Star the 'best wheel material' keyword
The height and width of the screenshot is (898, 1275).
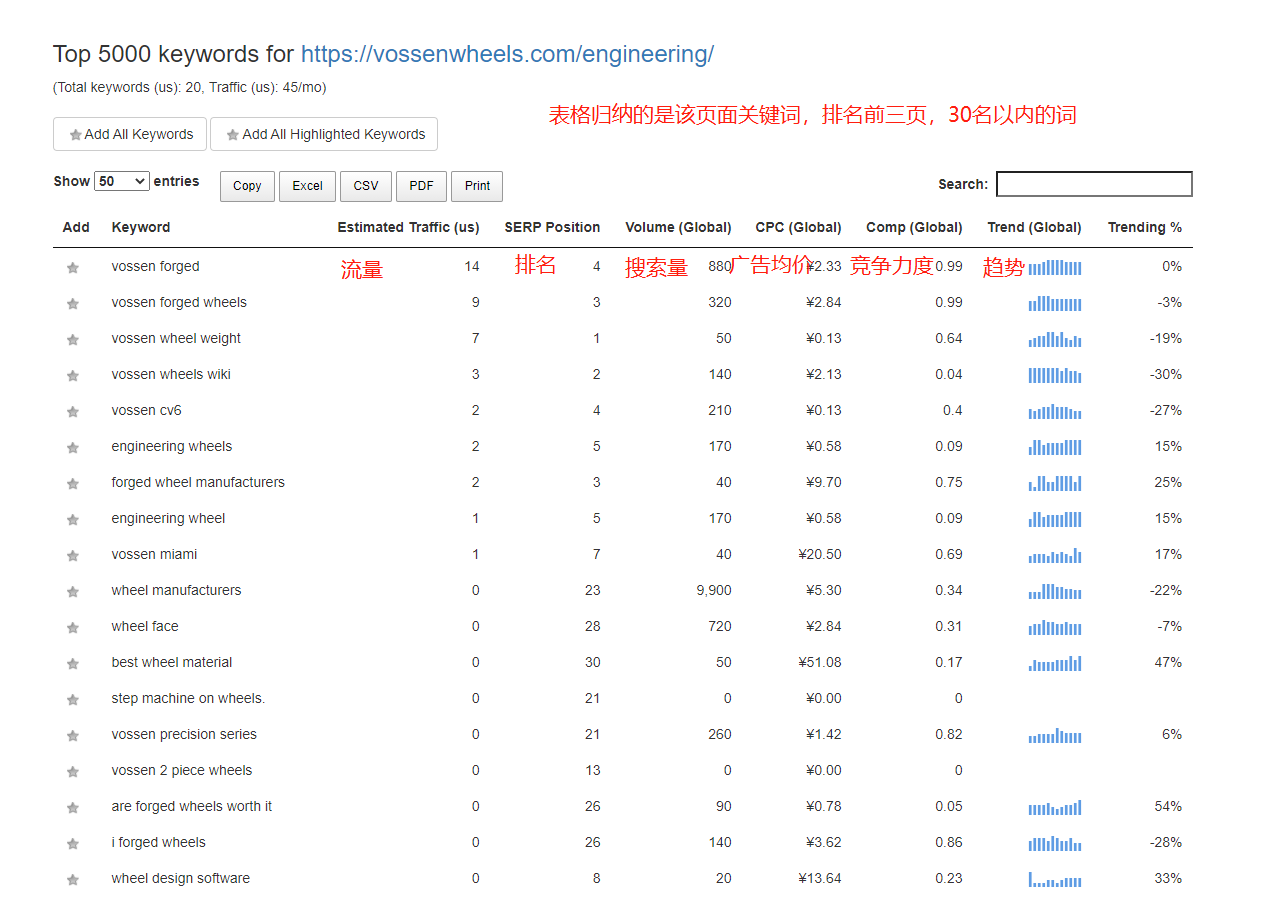click(x=73, y=664)
